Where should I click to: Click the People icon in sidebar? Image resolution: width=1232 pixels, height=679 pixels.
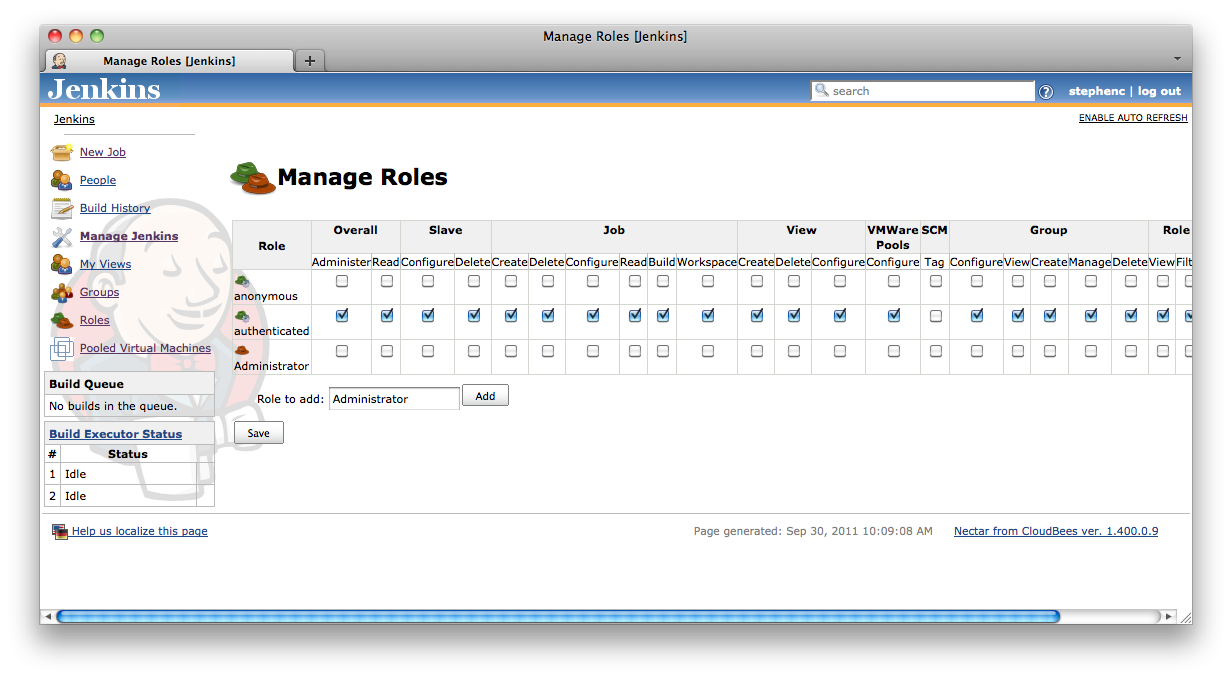click(x=62, y=180)
